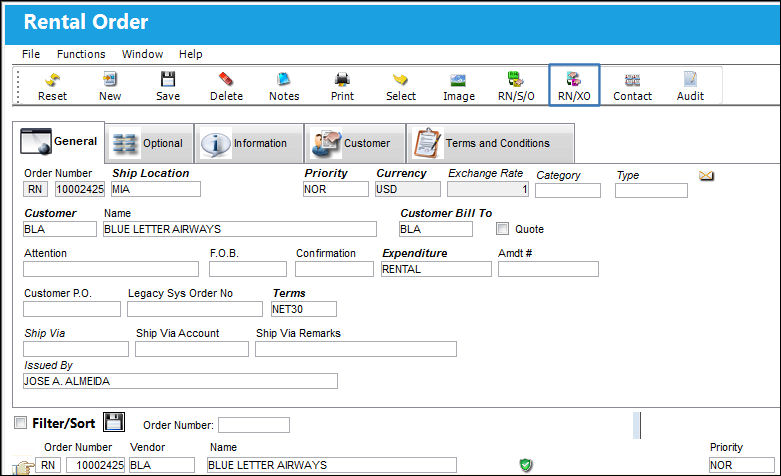
Task: Click the Ship Via Account field
Action: tap(192, 349)
